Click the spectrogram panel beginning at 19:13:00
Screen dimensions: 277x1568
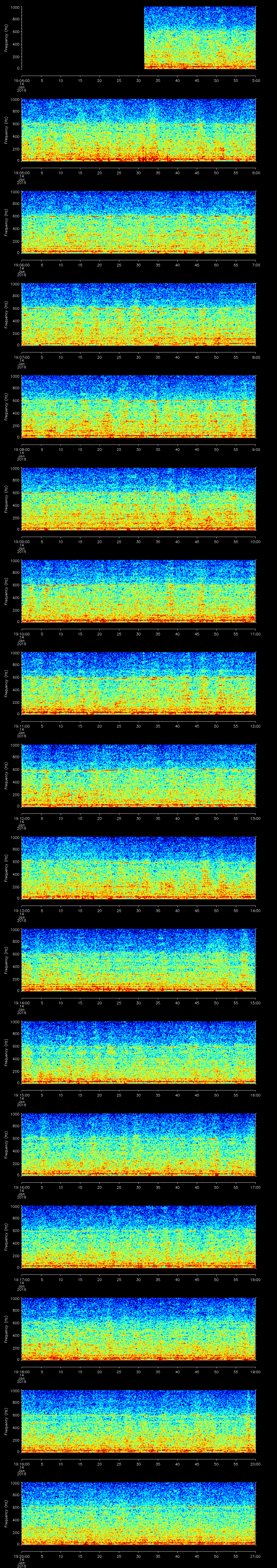(139, 868)
